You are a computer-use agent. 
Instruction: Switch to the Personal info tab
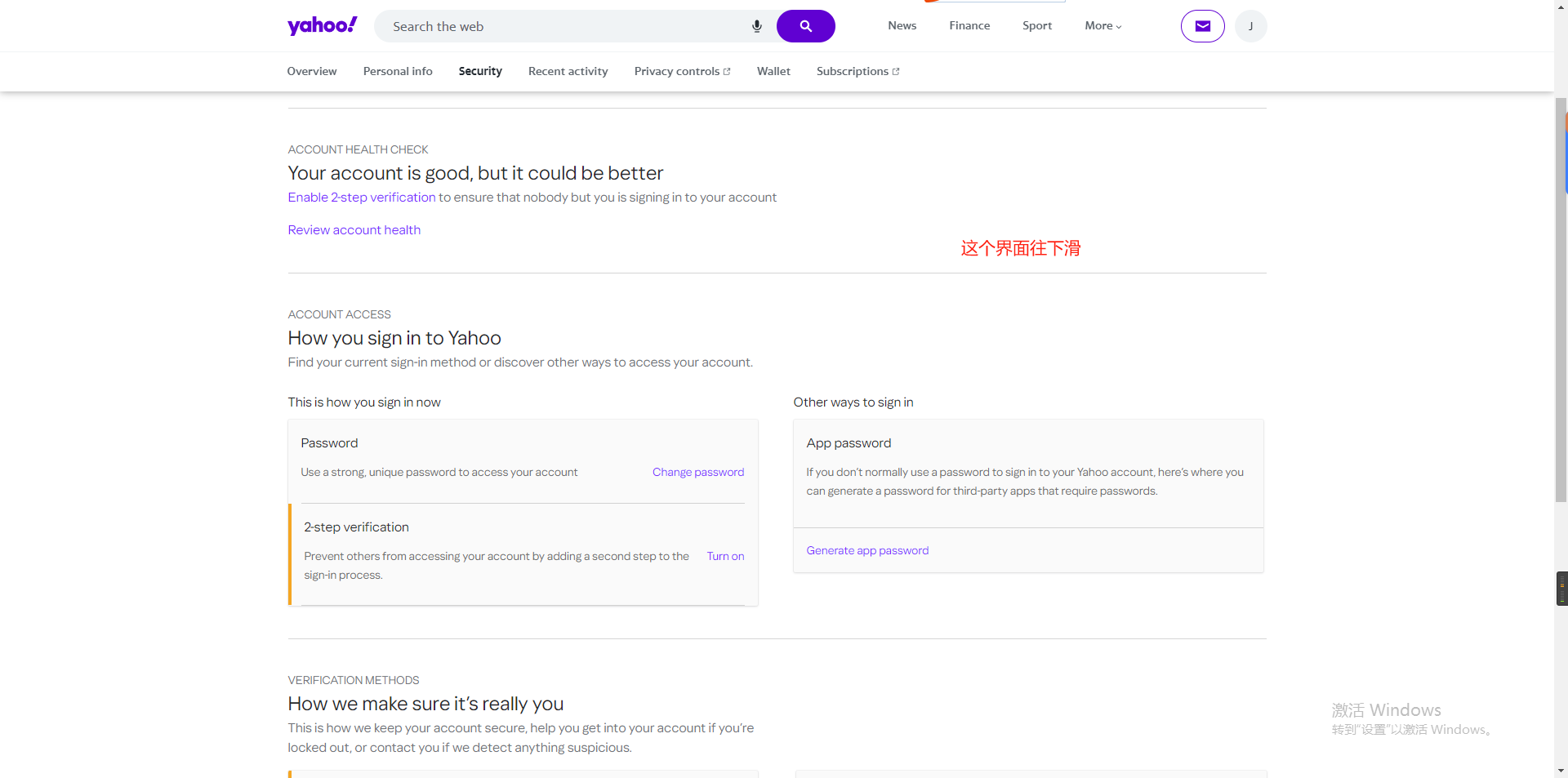[x=398, y=71]
